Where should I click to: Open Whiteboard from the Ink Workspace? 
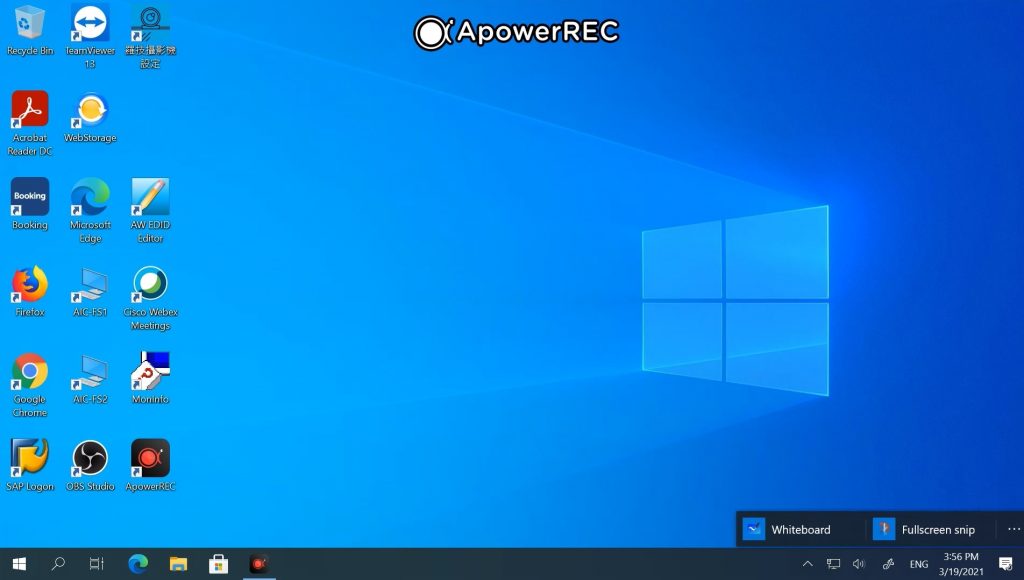tap(801, 529)
